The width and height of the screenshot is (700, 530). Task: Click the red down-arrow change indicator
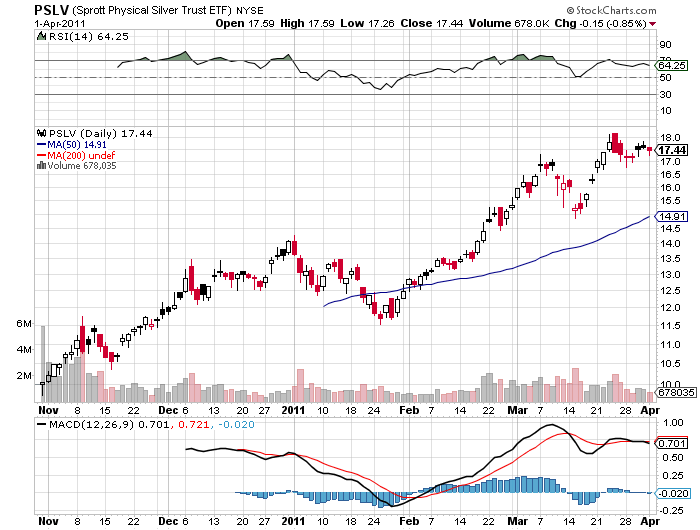pyautogui.click(x=653, y=24)
